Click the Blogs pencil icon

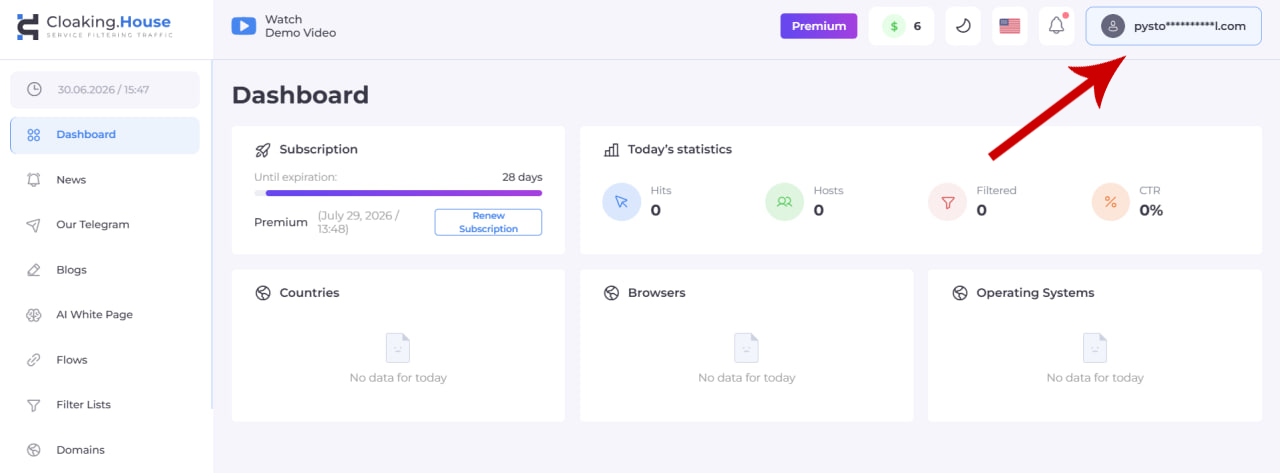pyautogui.click(x=34, y=270)
